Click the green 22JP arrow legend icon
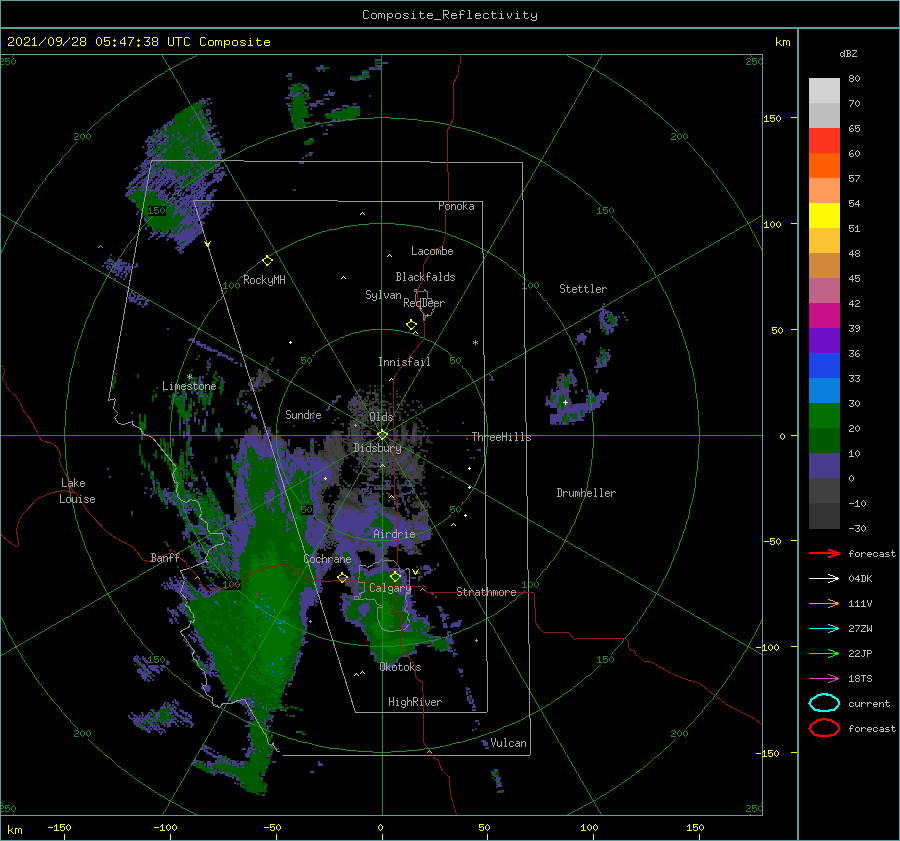The image size is (900, 841). pyautogui.click(x=824, y=653)
